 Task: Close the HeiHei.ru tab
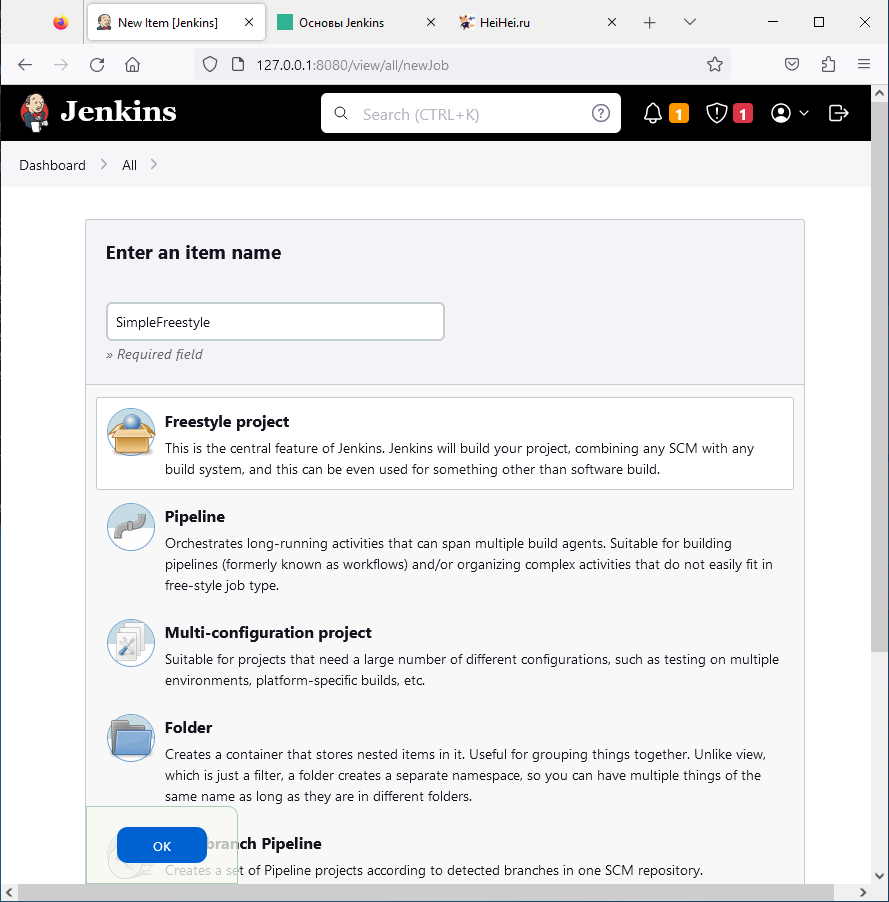[612, 22]
